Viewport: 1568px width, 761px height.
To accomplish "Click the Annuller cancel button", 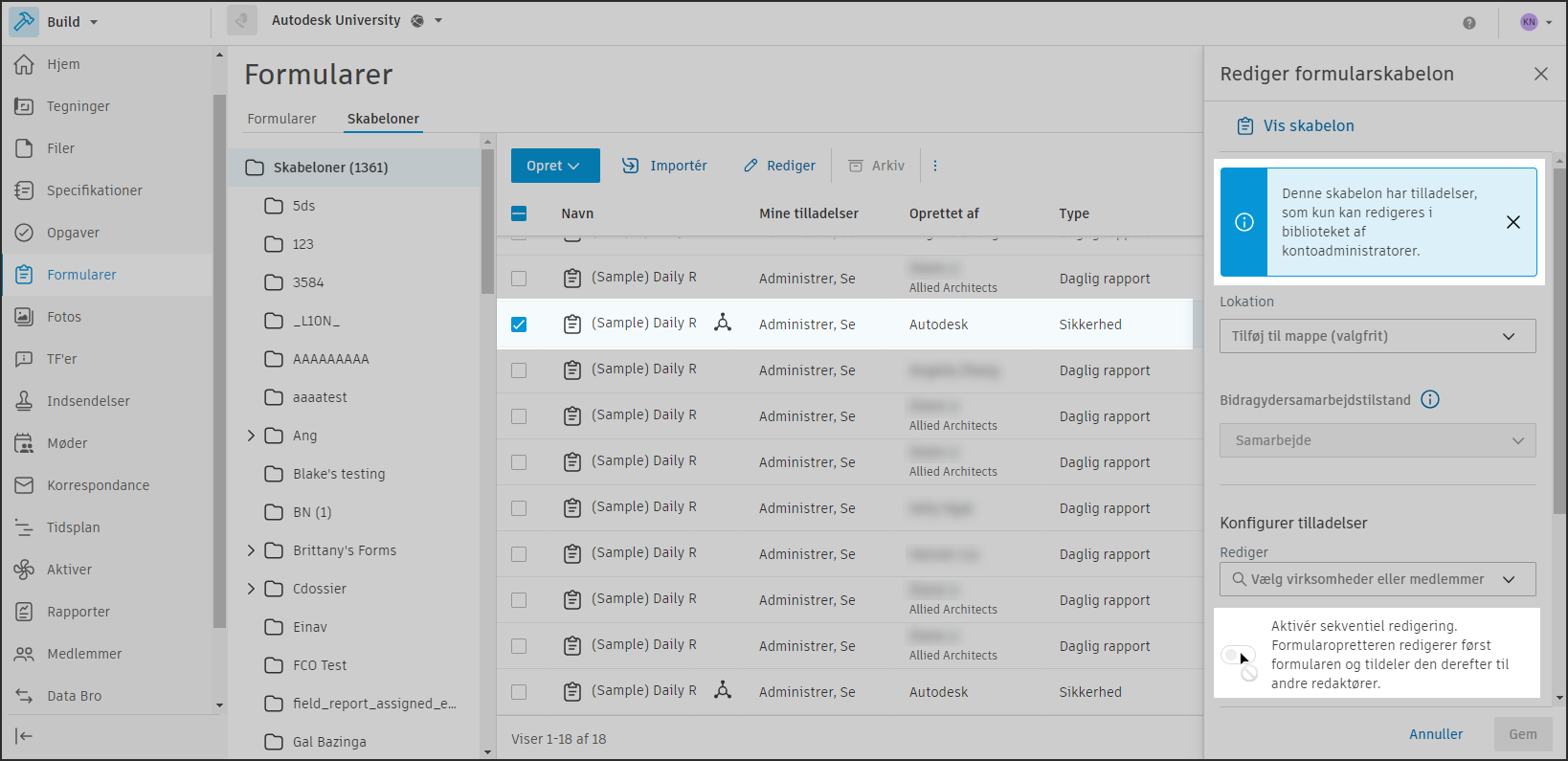I will point(1436,734).
